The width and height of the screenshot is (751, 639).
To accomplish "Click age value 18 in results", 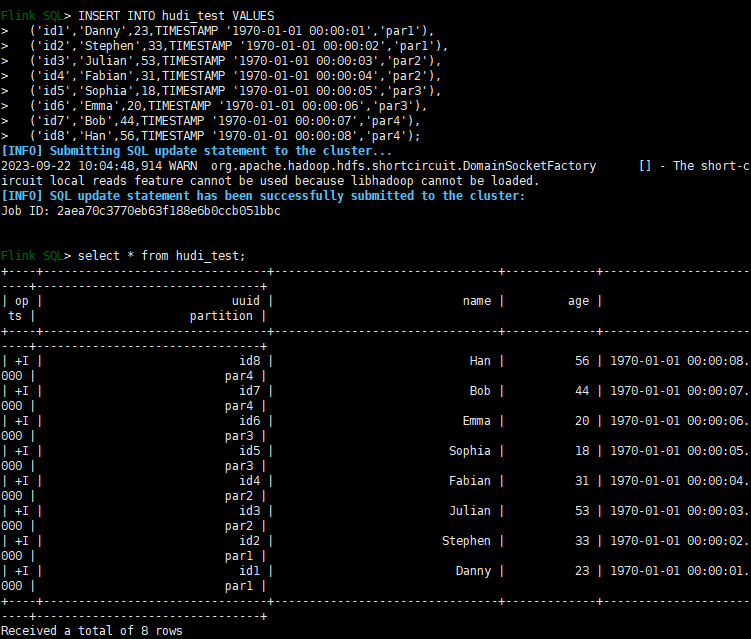I will [582, 451].
